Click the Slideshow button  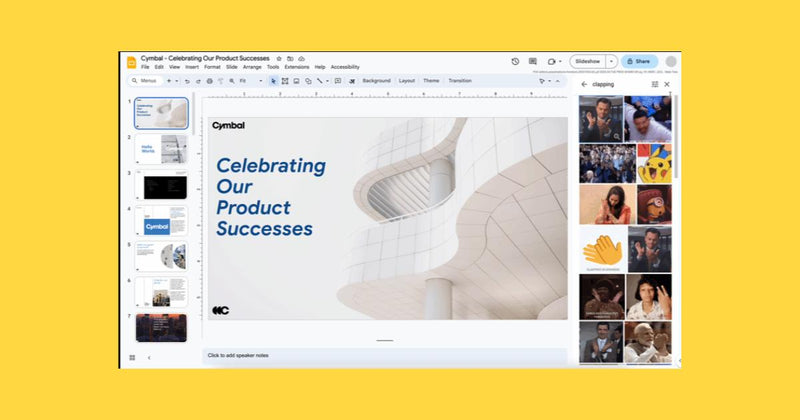(x=588, y=61)
